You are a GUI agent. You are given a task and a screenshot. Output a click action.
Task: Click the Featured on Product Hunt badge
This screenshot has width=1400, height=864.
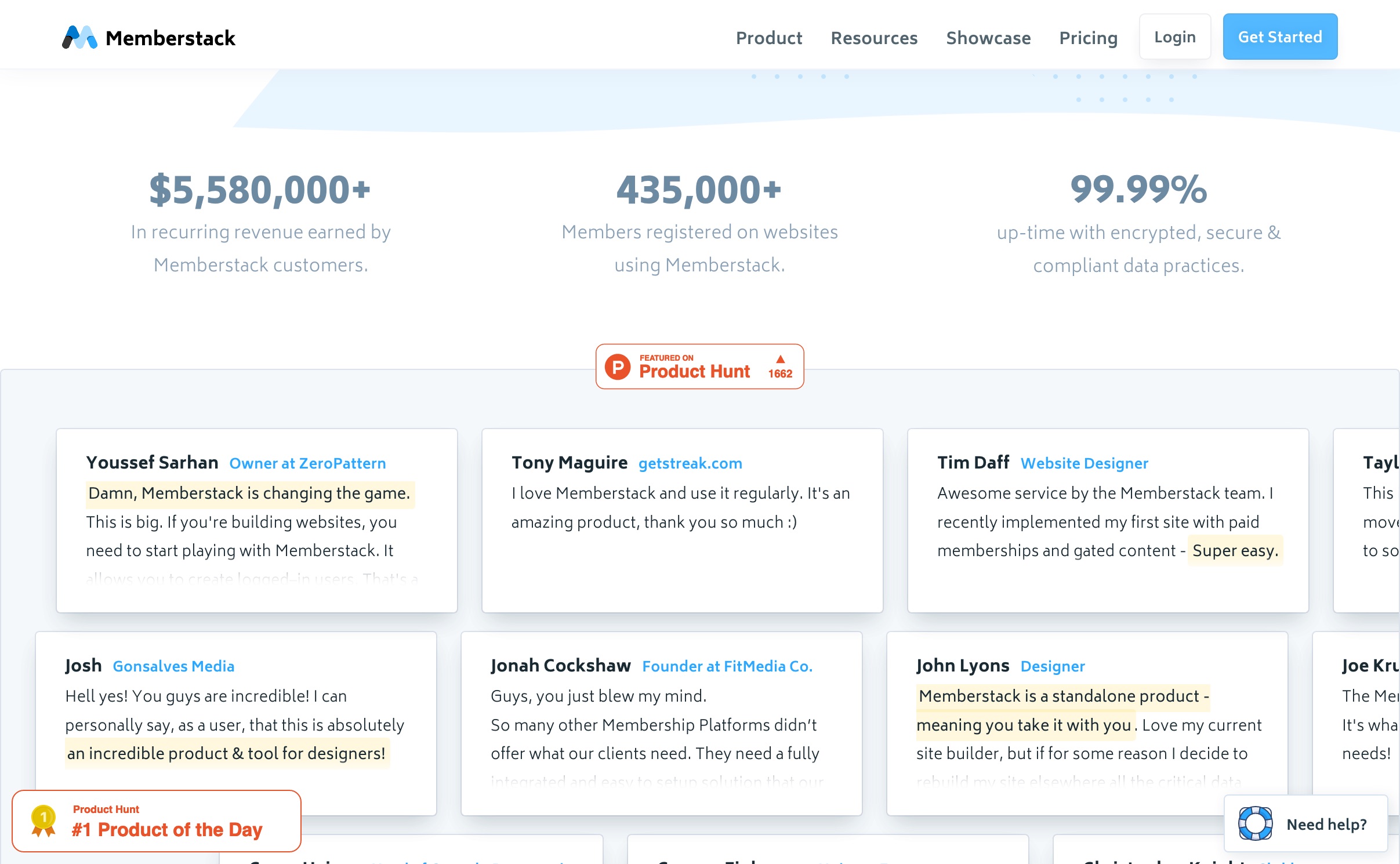click(699, 366)
